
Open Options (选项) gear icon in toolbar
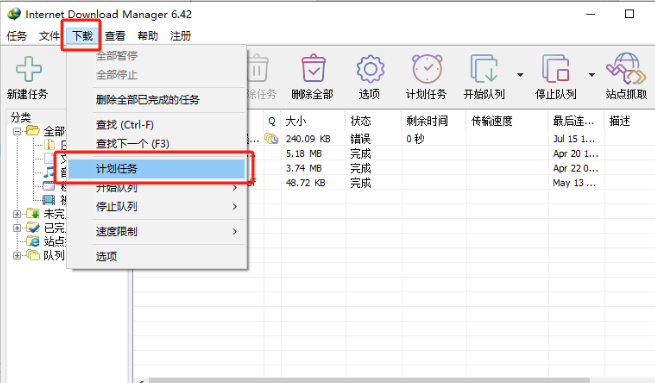370,69
